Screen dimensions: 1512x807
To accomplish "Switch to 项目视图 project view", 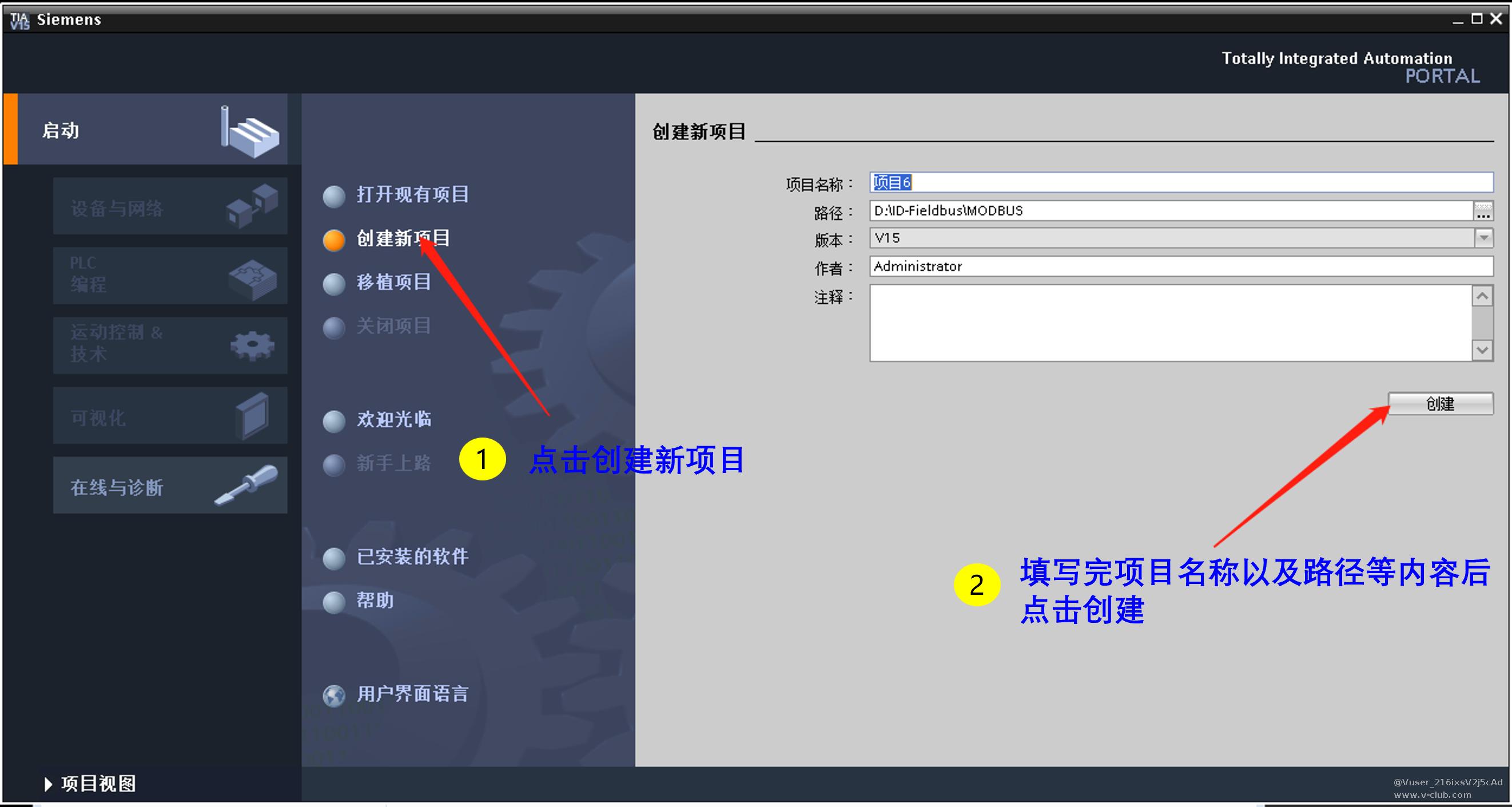I will pos(98,784).
